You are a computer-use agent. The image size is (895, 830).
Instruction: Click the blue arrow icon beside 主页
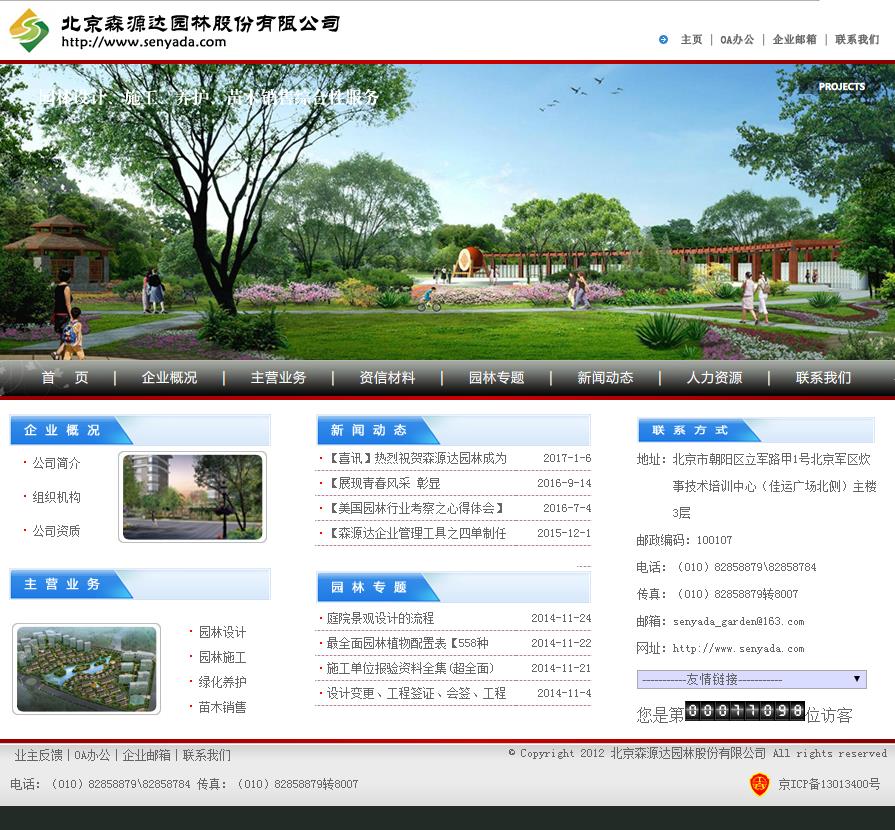click(663, 40)
